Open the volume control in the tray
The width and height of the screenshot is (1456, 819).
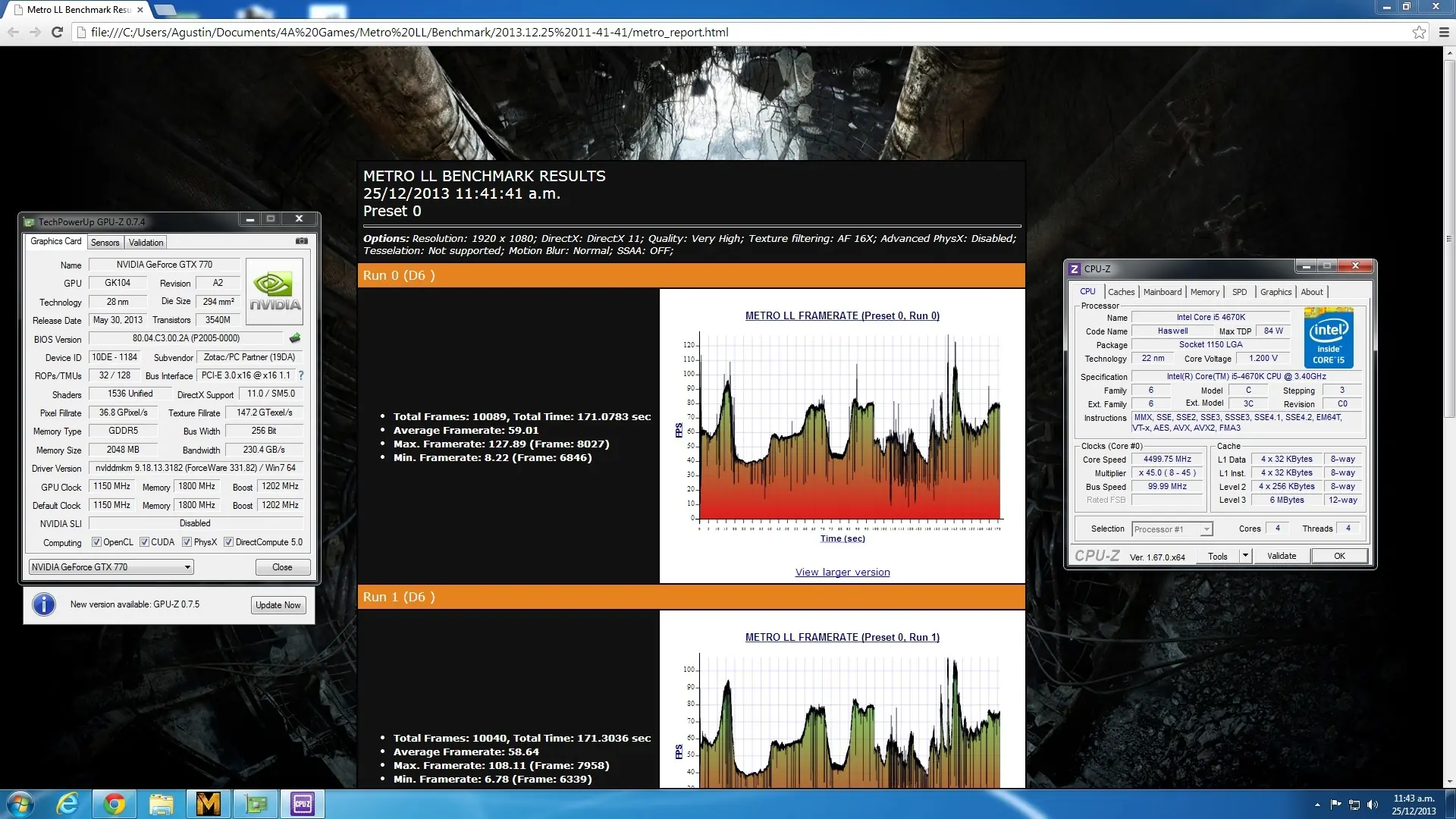(1372, 805)
